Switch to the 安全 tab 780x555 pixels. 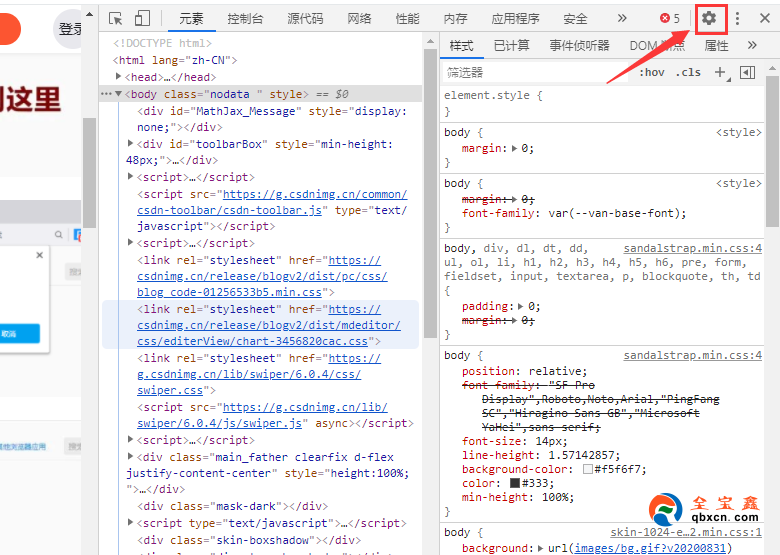(x=576, y=19)
